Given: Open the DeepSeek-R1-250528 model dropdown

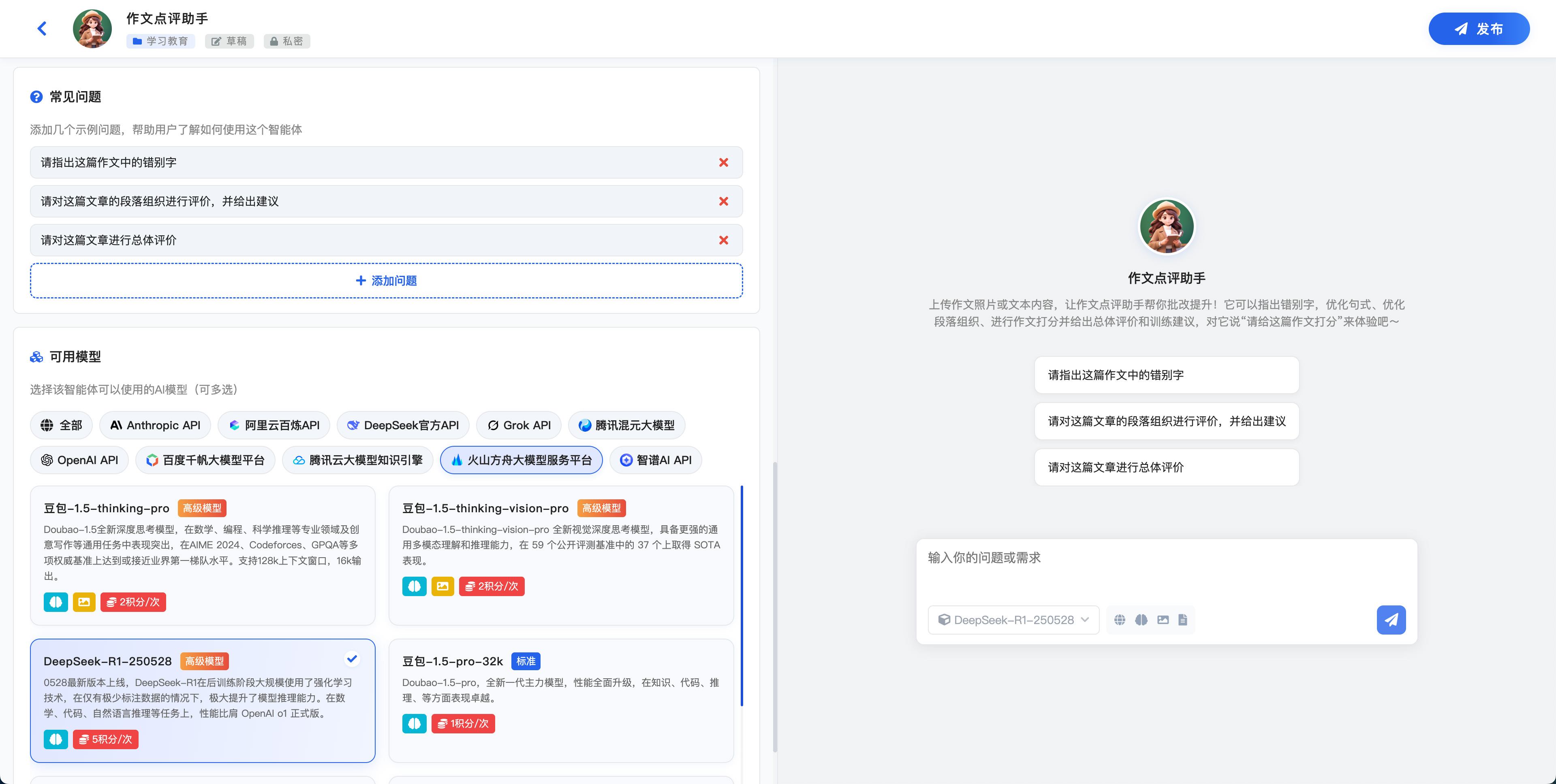Looking at the screenshot, I should coord(1013,620).
